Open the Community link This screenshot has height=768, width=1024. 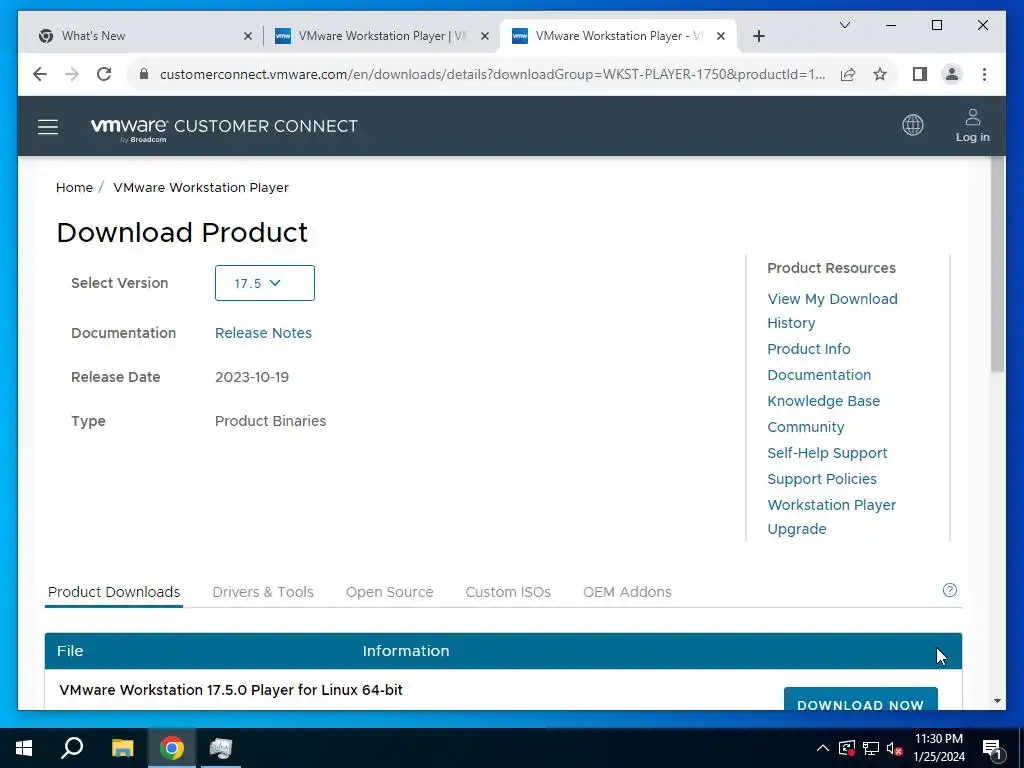tap(805, 427)
